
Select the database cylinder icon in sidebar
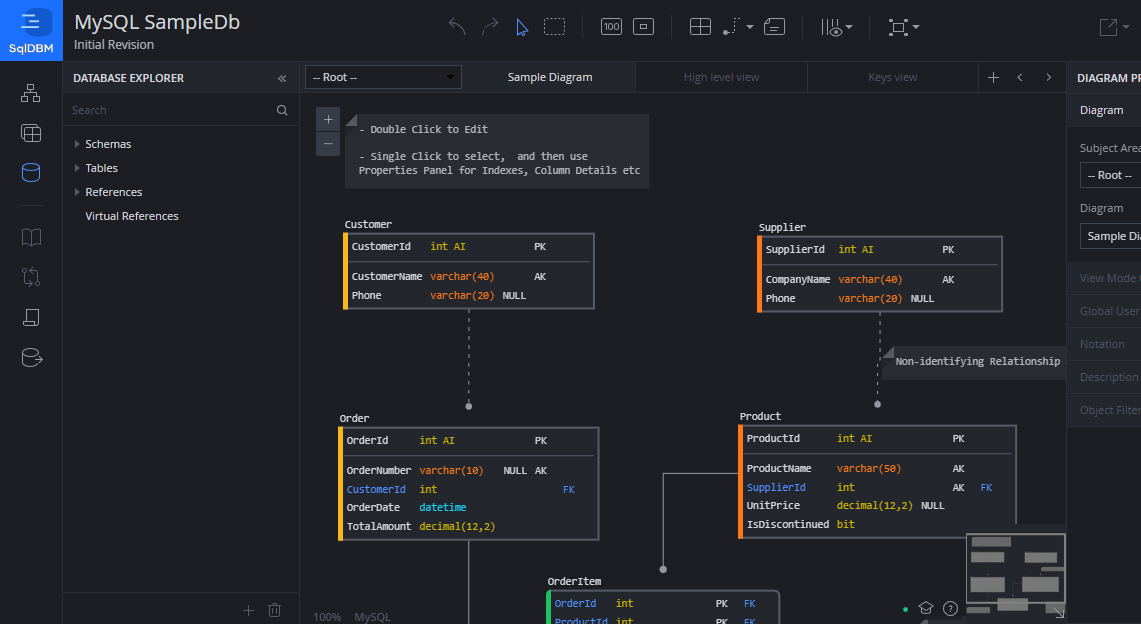(31, 172)
